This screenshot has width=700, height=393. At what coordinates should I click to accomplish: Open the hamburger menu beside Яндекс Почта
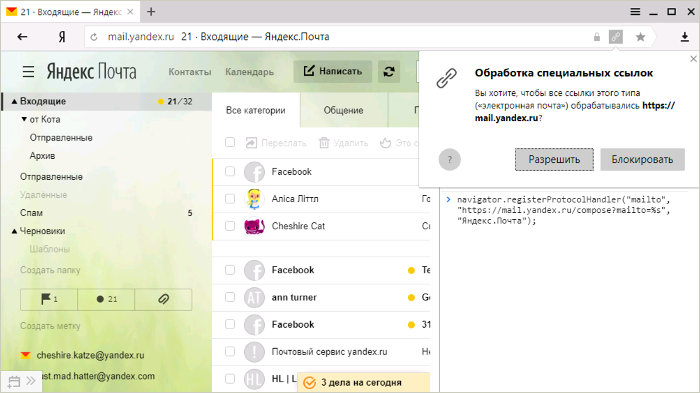coord(28,71)
